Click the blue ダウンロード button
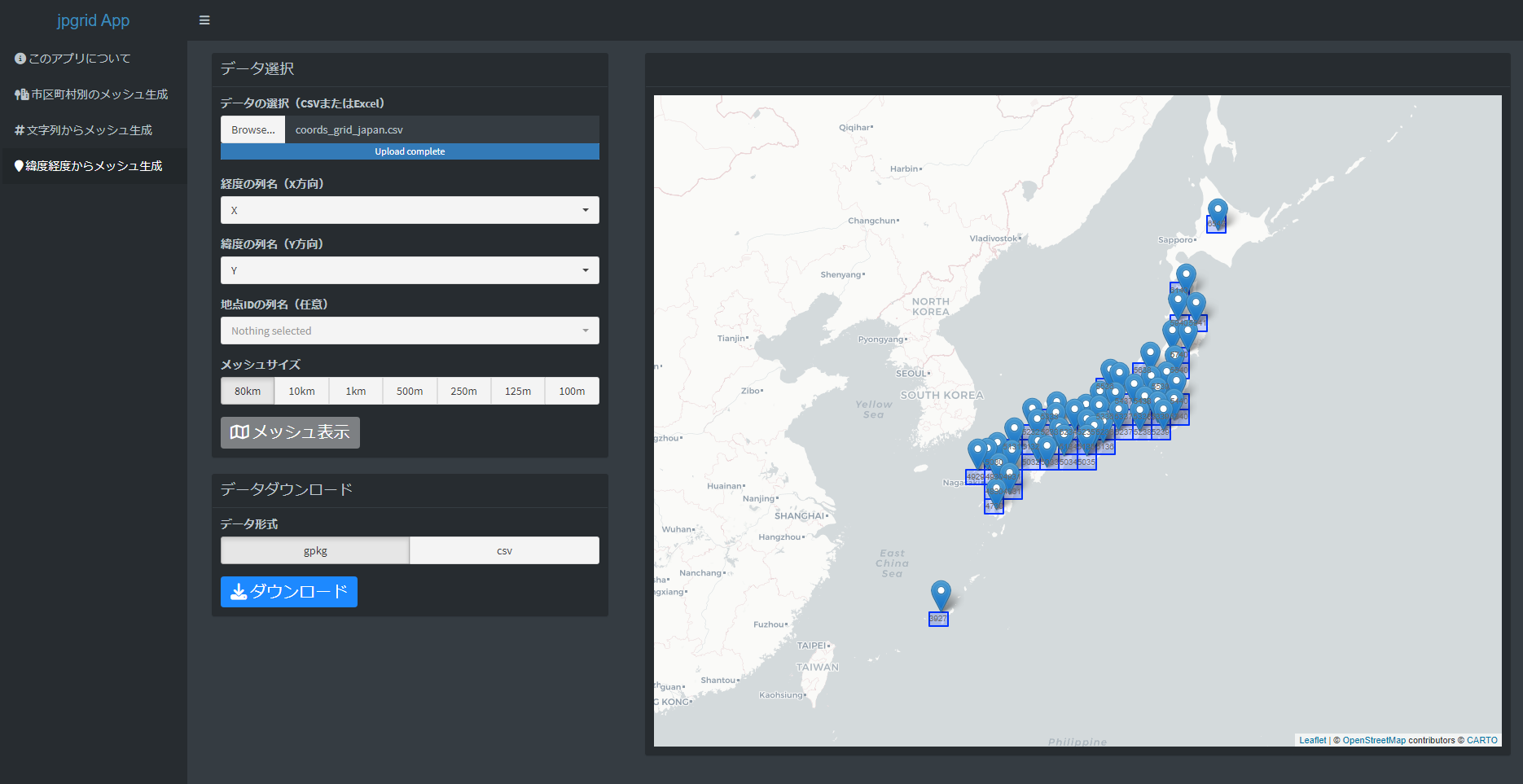The height and width of the screenshot is (784, 1523). (x=289, y=592)
